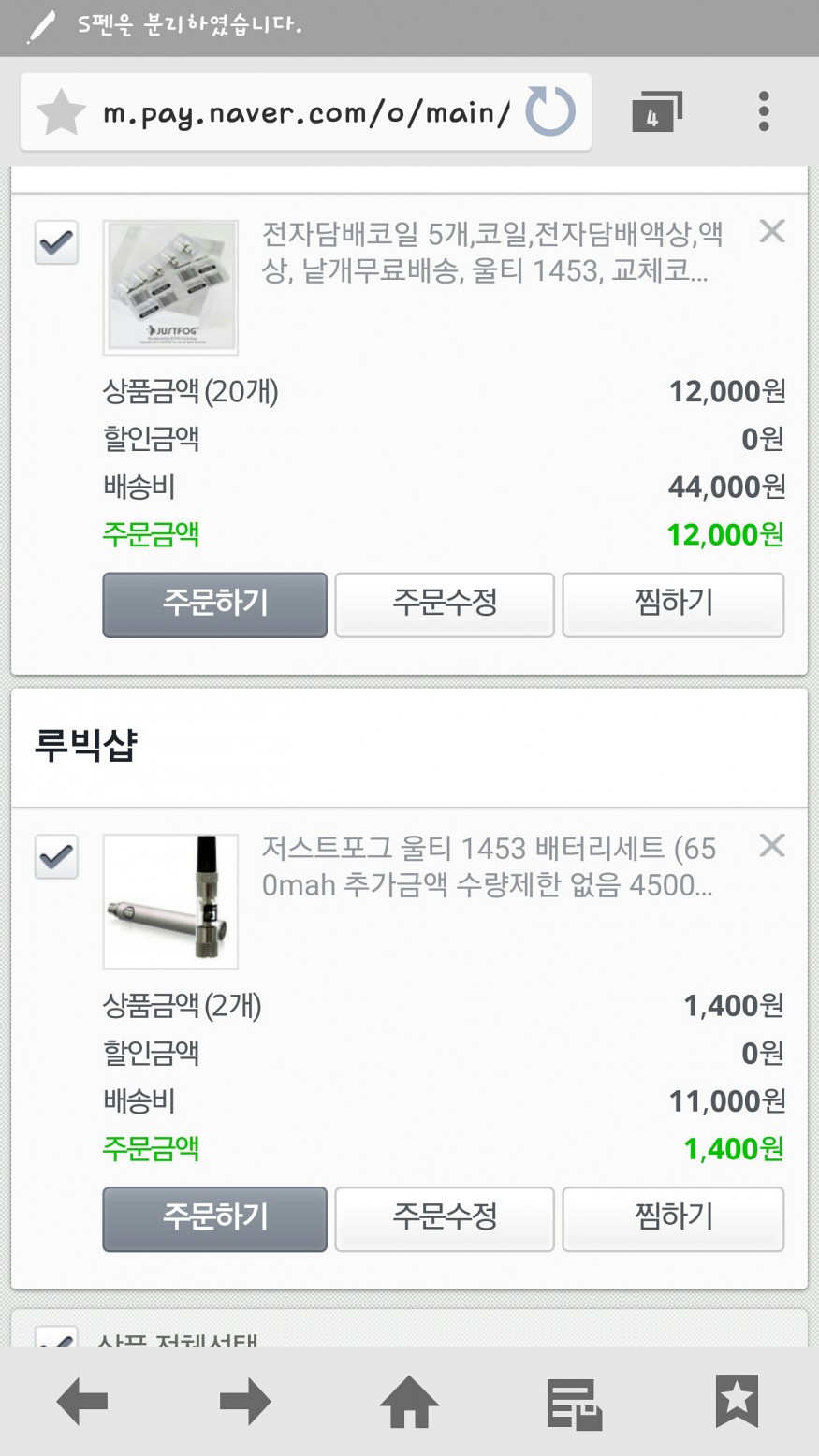
Task: Go forward with the right arrow
Action: point(245,1402)
